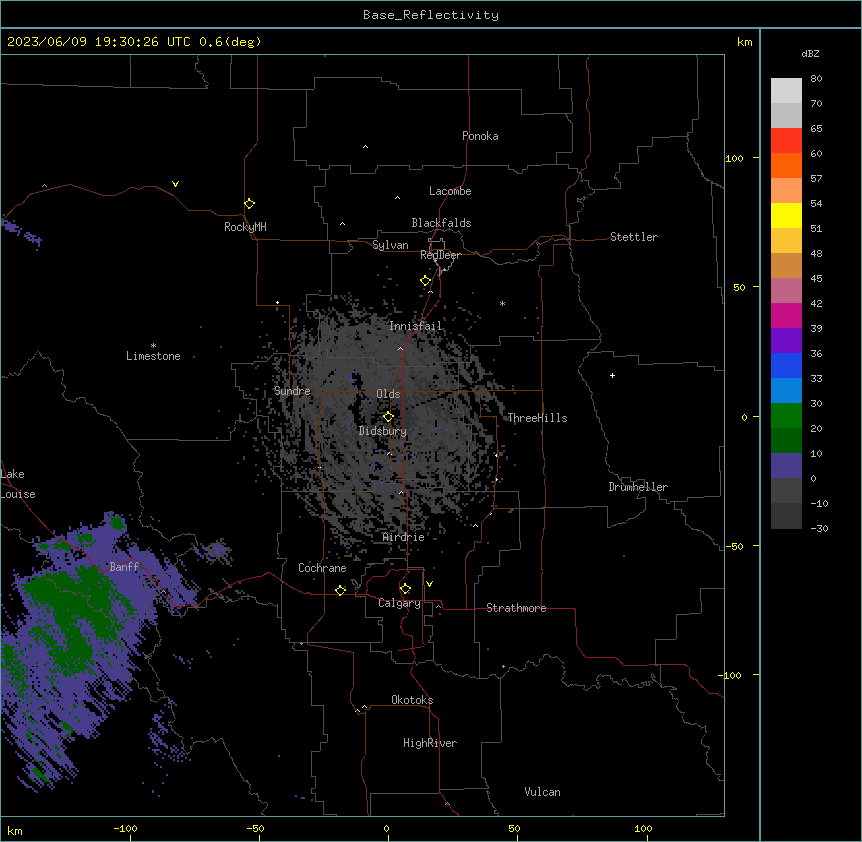This screenshot has width=862, height=842.
Task: Click the yellow diamond marker above RockyMH
Action: click(x=250, y=204)
